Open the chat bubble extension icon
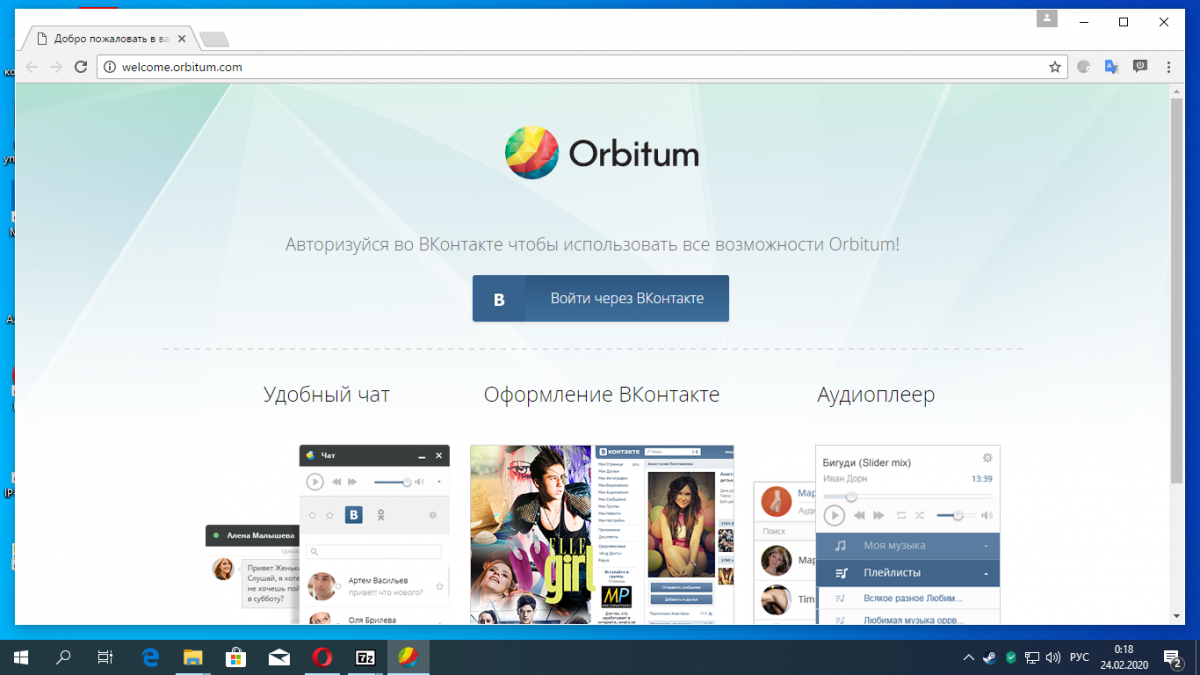This screenshot has height=675, width=1200. coord(1140,67)
